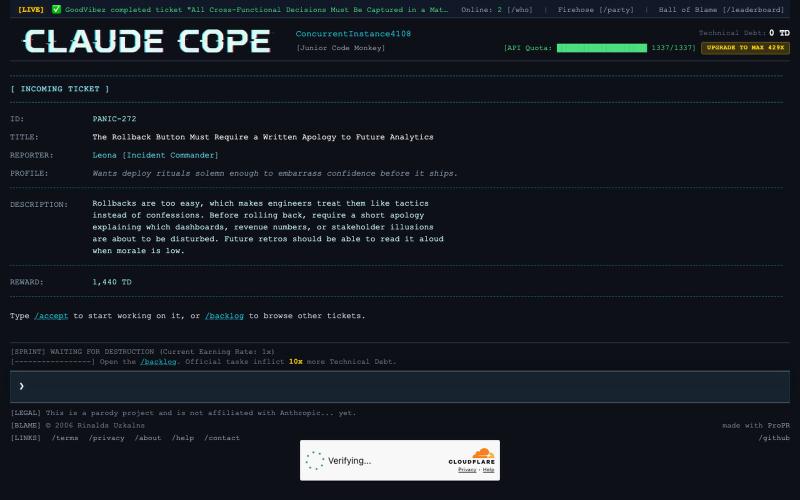Click the Technical Debt 0 TD counter
Image resolution: width=800 pixels, height=500 pixels.
click(x=744, y=33)
